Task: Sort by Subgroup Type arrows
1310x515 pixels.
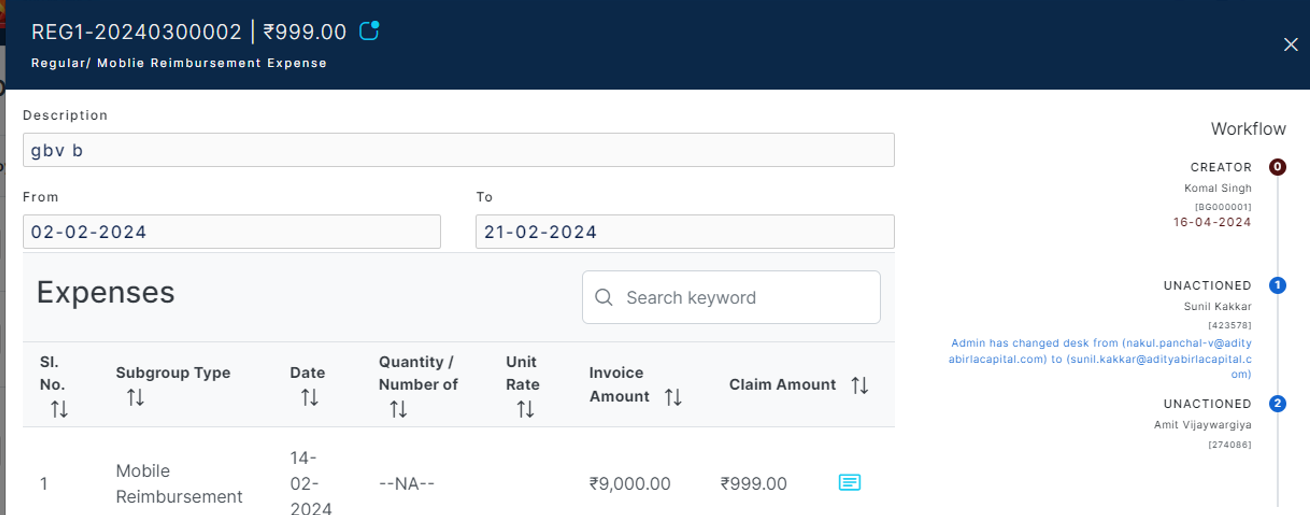Action: pyautogui.click(x=135, y=397)
